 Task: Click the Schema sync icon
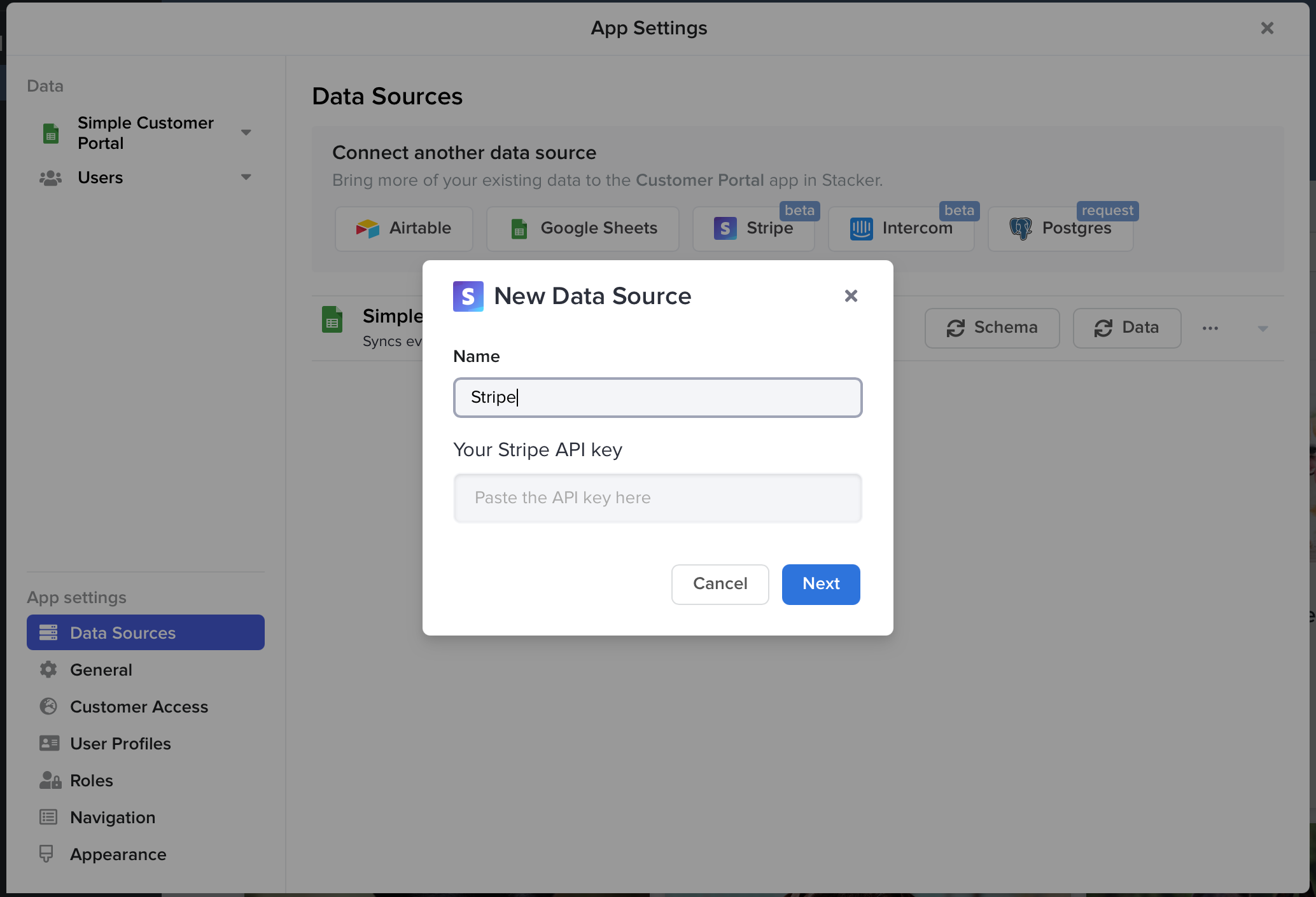955,327
